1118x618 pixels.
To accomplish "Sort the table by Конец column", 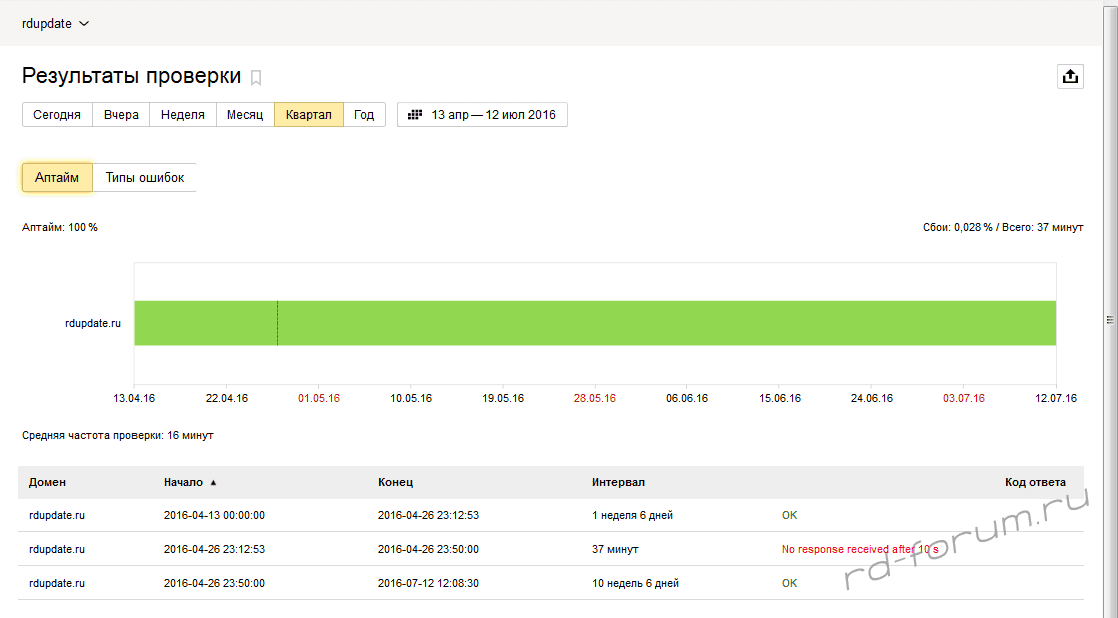I will [x=395, y=482].
